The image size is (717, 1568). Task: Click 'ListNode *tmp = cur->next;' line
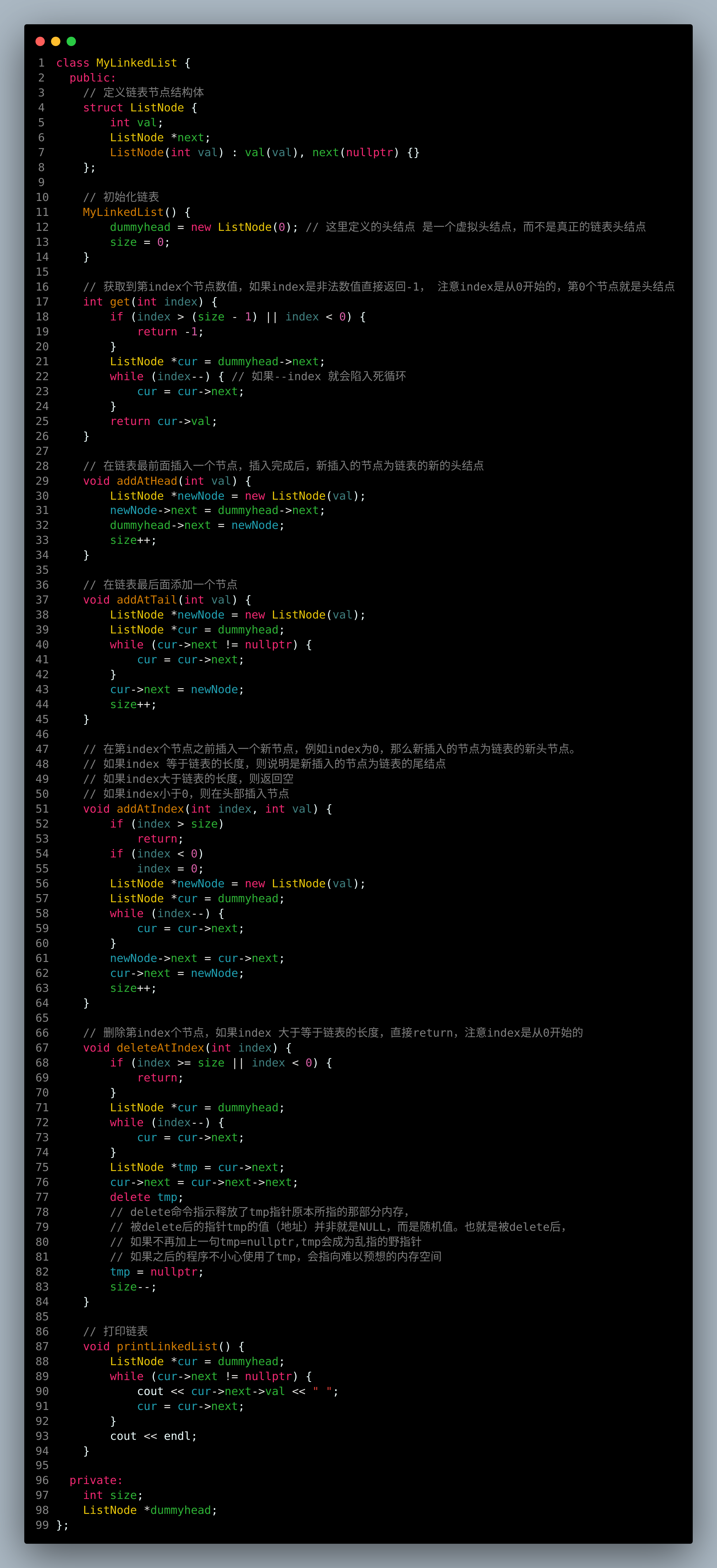point(197,1168)
